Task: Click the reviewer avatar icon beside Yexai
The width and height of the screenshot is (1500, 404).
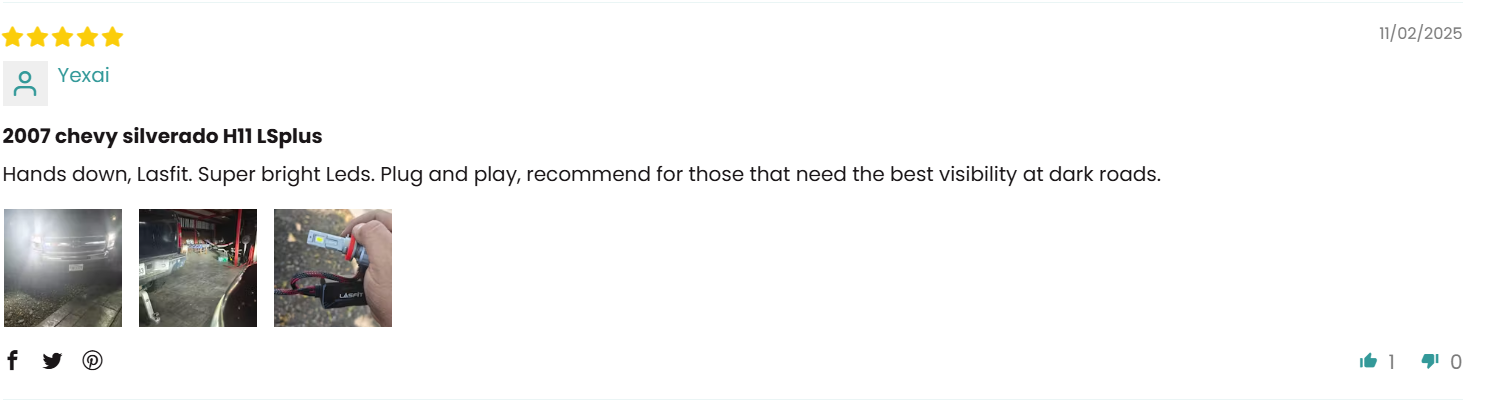Action: point(25,83)
